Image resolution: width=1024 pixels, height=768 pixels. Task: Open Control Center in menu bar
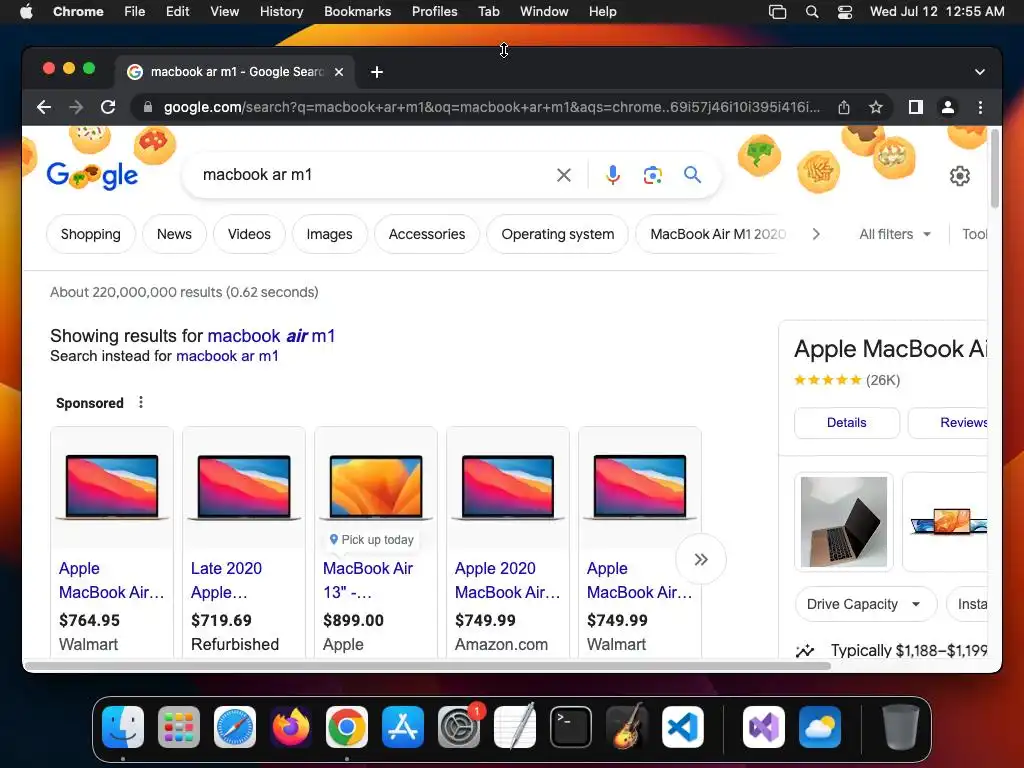(845, 12)
